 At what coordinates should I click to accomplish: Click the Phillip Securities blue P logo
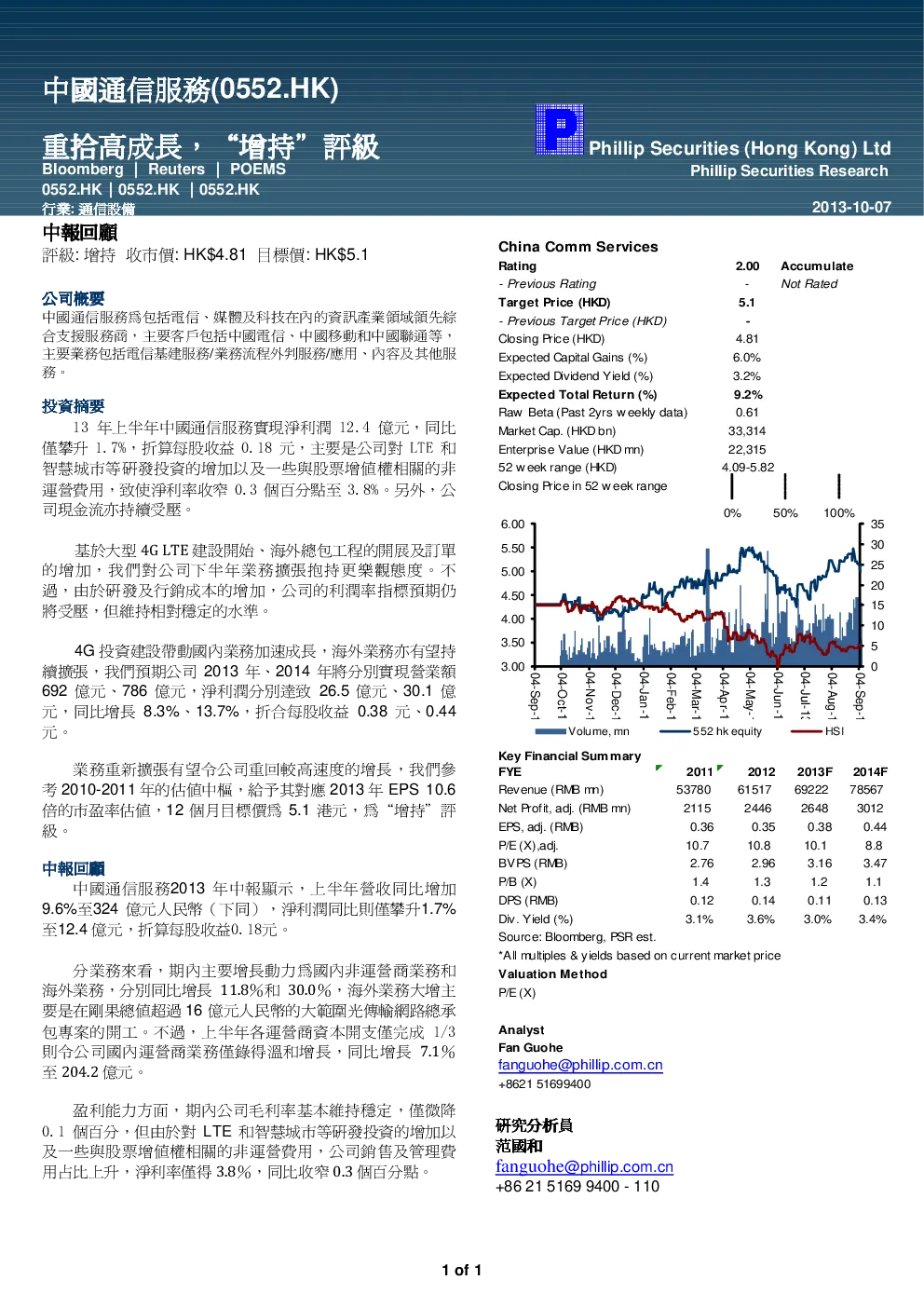click(560, 129)
